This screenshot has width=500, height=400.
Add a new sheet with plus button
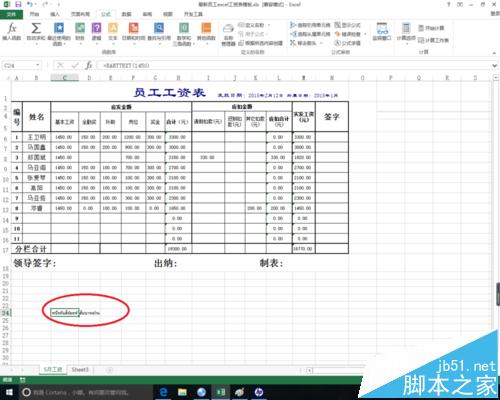point(109,370)
